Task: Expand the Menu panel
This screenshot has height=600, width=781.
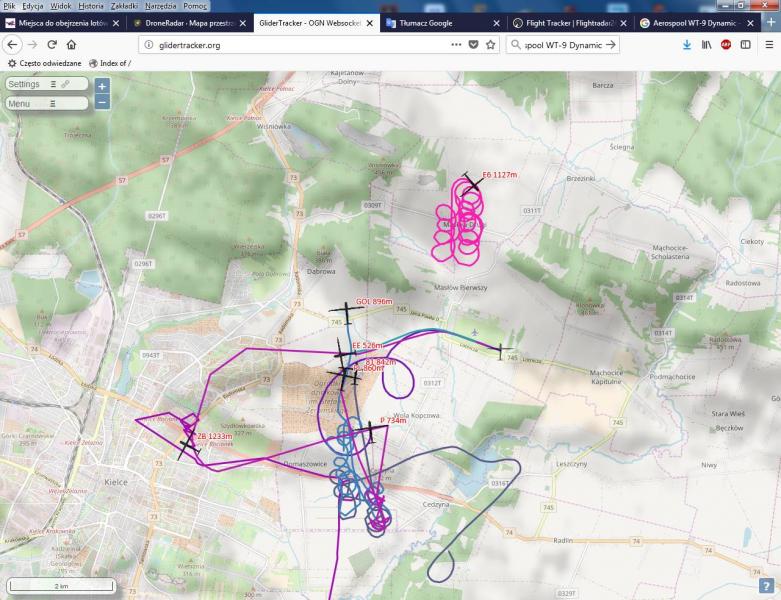Action: pos(19,103)
